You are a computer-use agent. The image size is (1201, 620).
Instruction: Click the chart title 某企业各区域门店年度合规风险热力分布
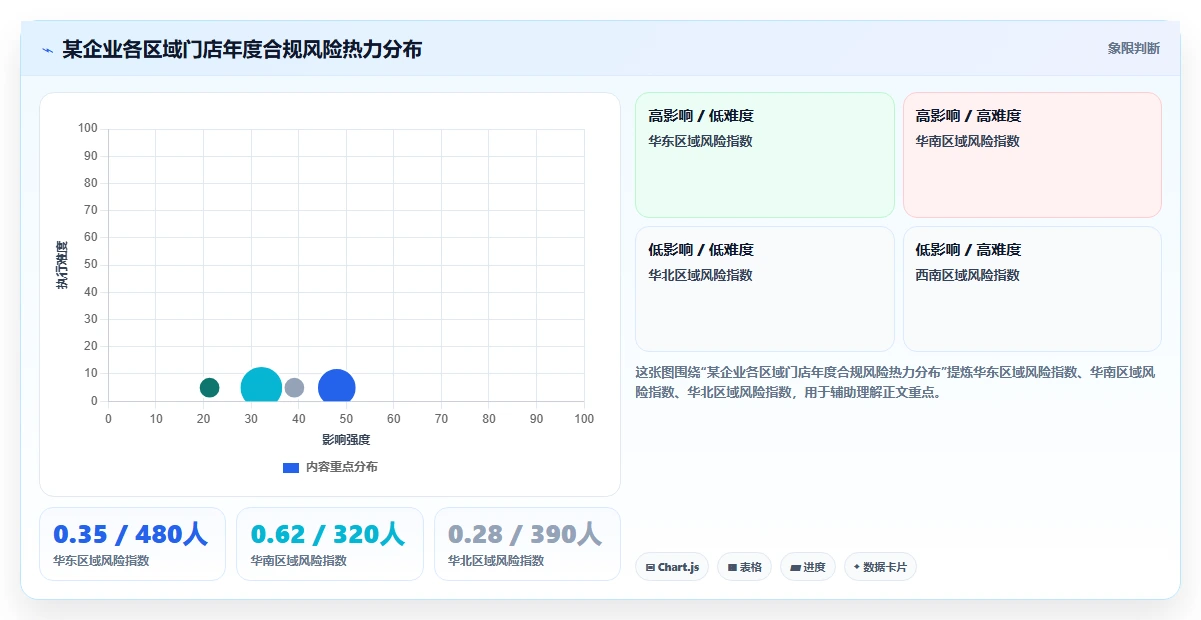click(x=242, y=49)
